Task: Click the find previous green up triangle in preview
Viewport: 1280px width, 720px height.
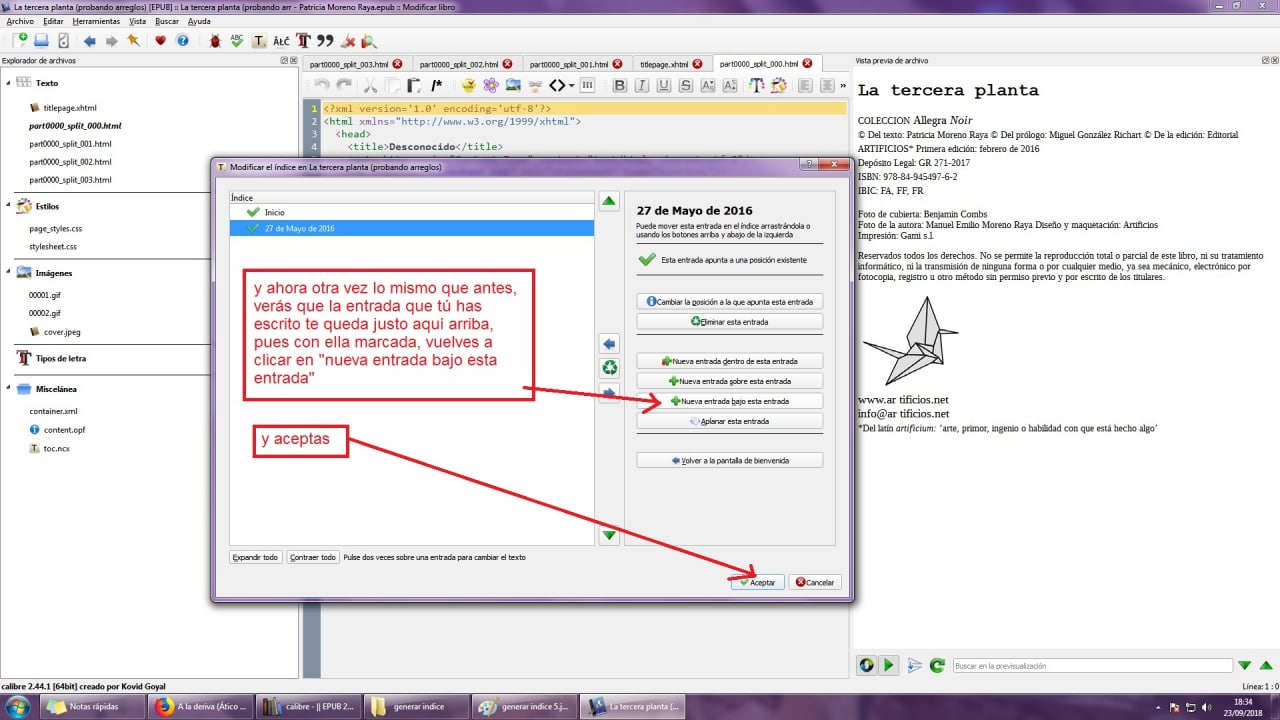Action: click(x=1267, y=665)
